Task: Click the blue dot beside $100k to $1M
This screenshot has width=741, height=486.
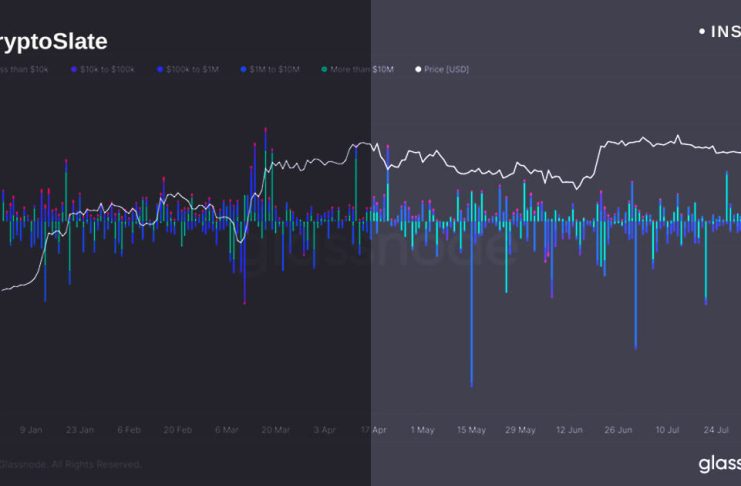Action: click(x=160, y=70)
